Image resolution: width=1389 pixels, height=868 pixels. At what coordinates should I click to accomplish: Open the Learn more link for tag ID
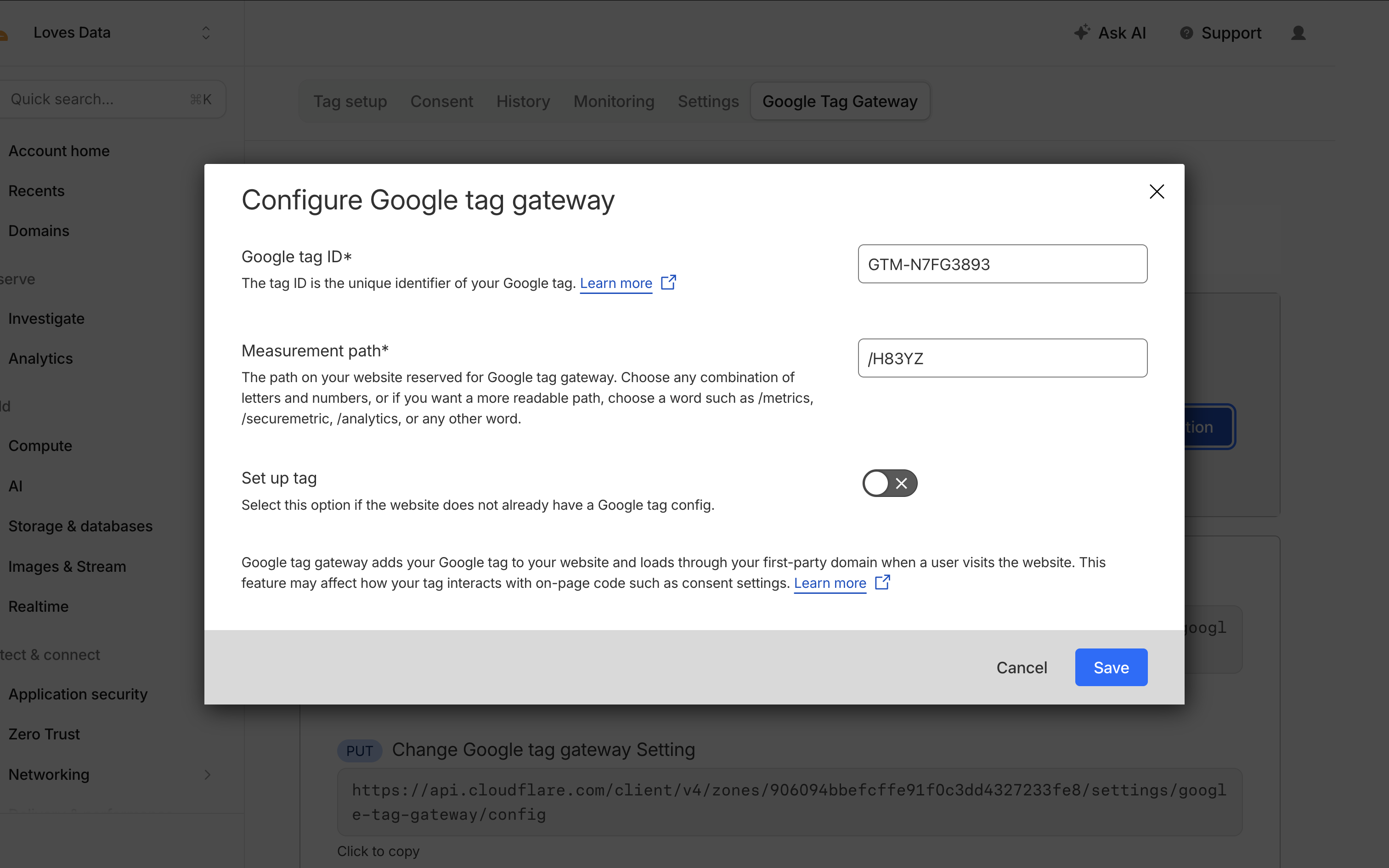616,283
